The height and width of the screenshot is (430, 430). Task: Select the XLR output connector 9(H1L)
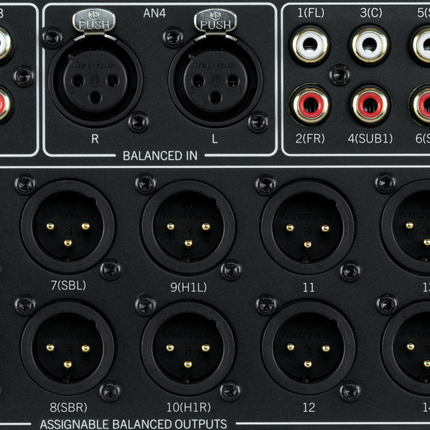[x=188, y=227]
